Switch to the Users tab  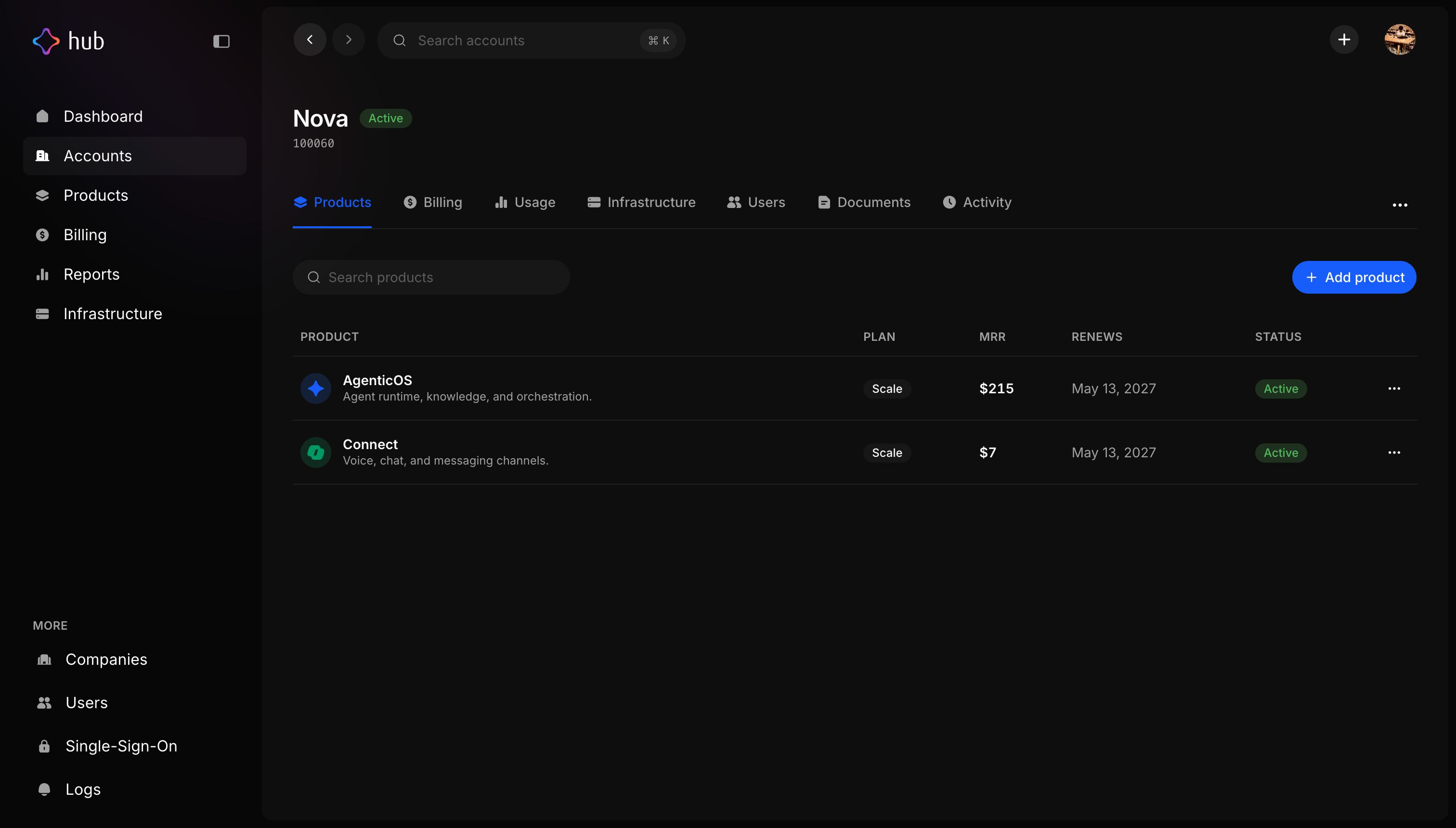pos(756,203)
